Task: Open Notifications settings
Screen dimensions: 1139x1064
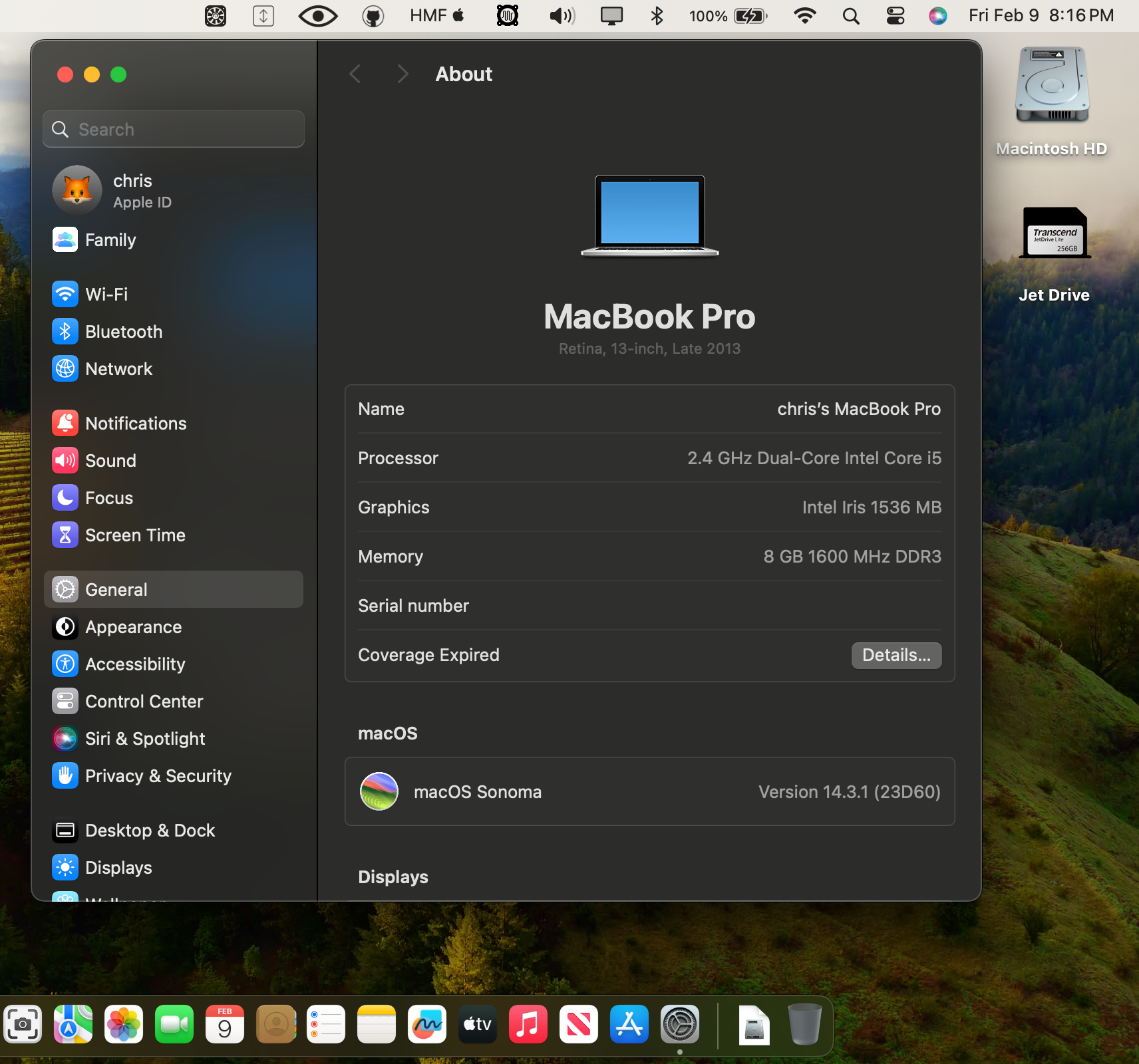Action: (173, 423)
